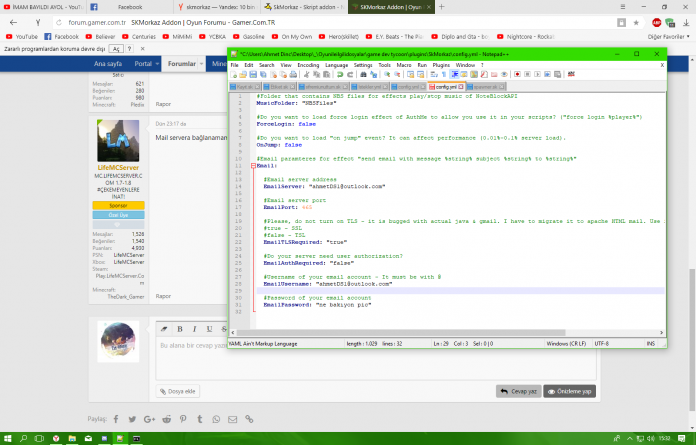The image size is (696, 445).
Task: Click the Open file folder icon in Notepad++
Action: pyautogui.click(x=243, y=75)
